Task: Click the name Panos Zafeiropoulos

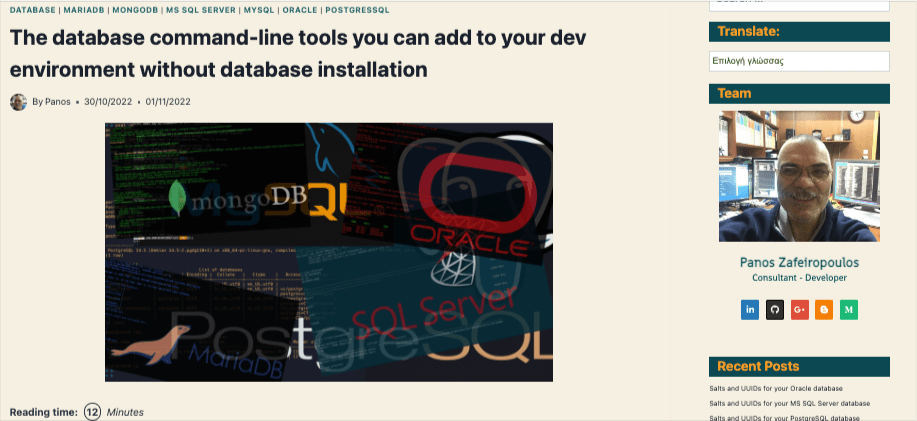Action: point(799,263)
